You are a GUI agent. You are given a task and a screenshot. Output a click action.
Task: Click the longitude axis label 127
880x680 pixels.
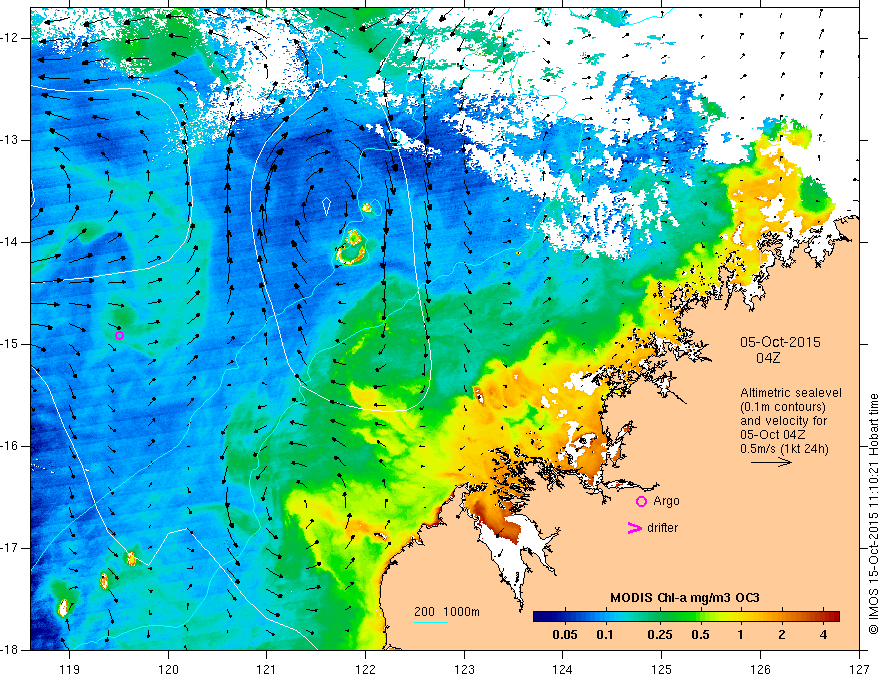(859, 669)
